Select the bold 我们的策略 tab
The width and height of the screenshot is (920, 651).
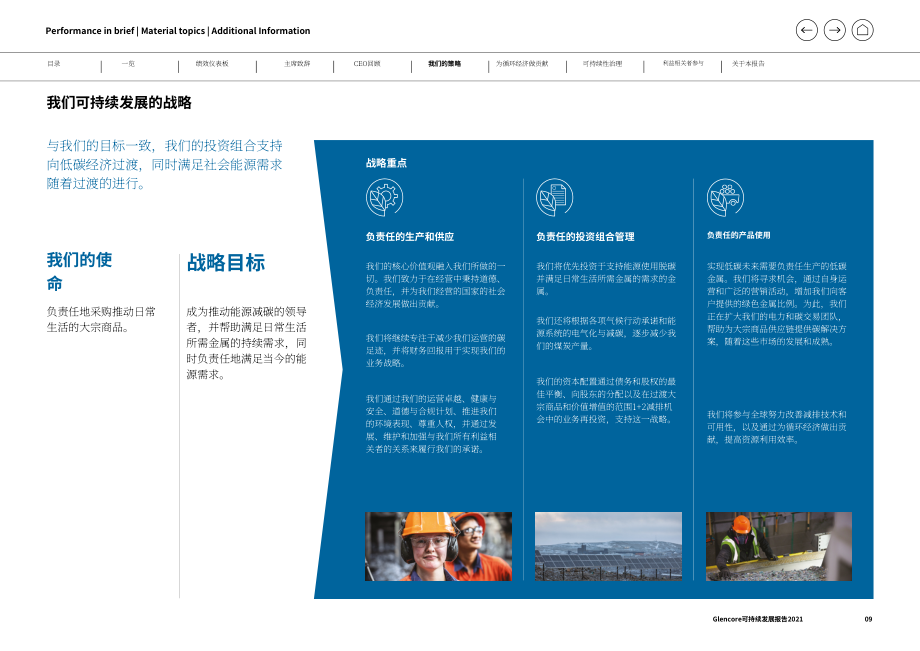coord(444,64)
